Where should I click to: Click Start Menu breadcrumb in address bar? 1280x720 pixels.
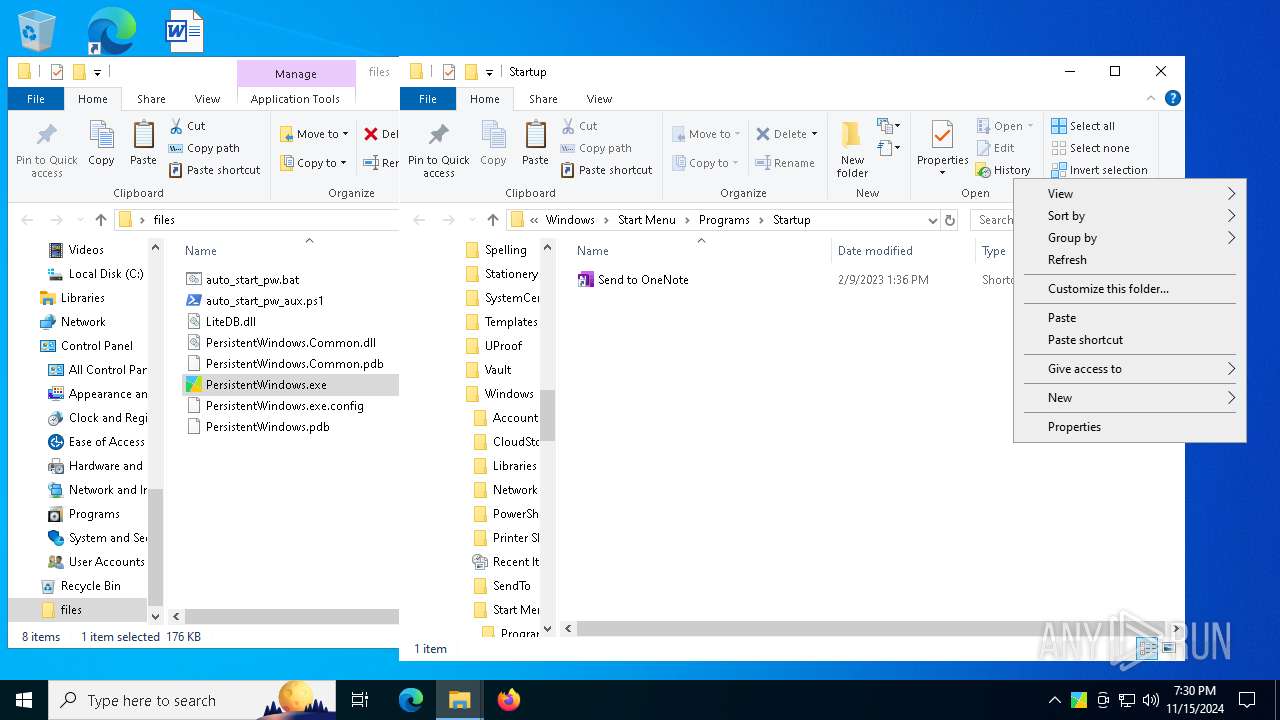coord(646,220)
